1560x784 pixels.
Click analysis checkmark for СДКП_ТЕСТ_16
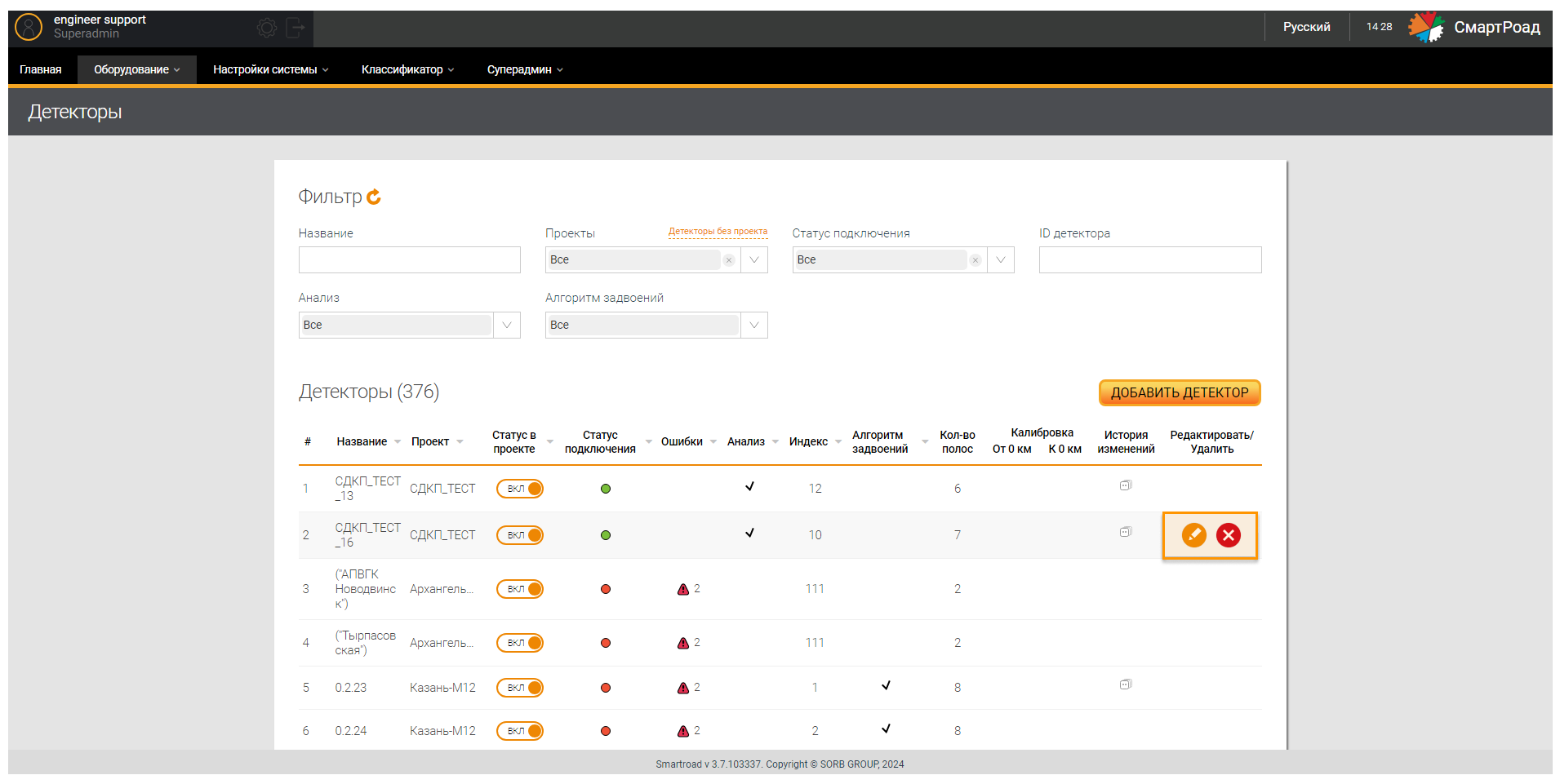749,533
